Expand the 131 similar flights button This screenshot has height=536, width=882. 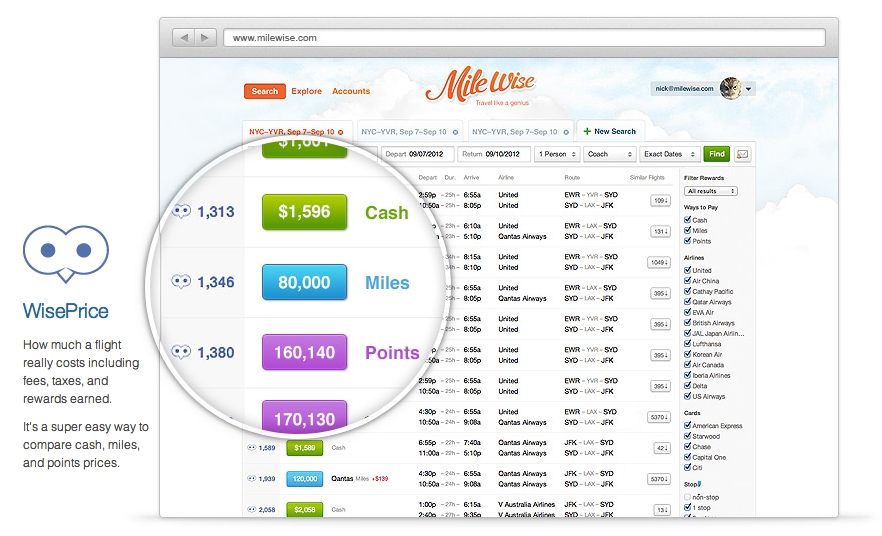coord(660,232)
